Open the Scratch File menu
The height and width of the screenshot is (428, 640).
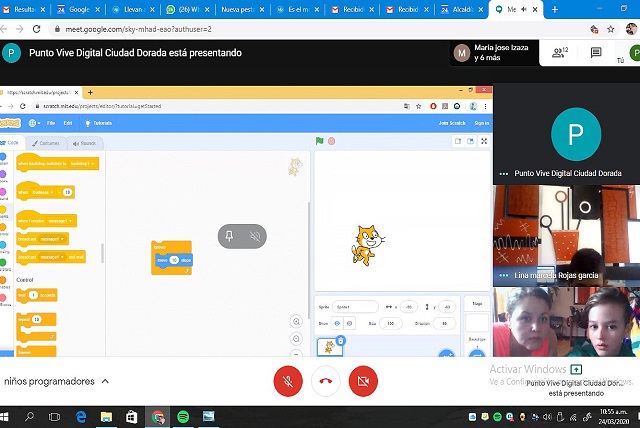[51, 123]
